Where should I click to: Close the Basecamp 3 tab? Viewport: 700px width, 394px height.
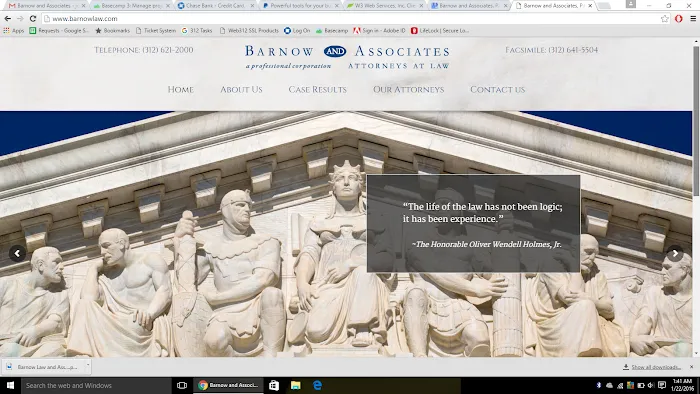(168, 6)
